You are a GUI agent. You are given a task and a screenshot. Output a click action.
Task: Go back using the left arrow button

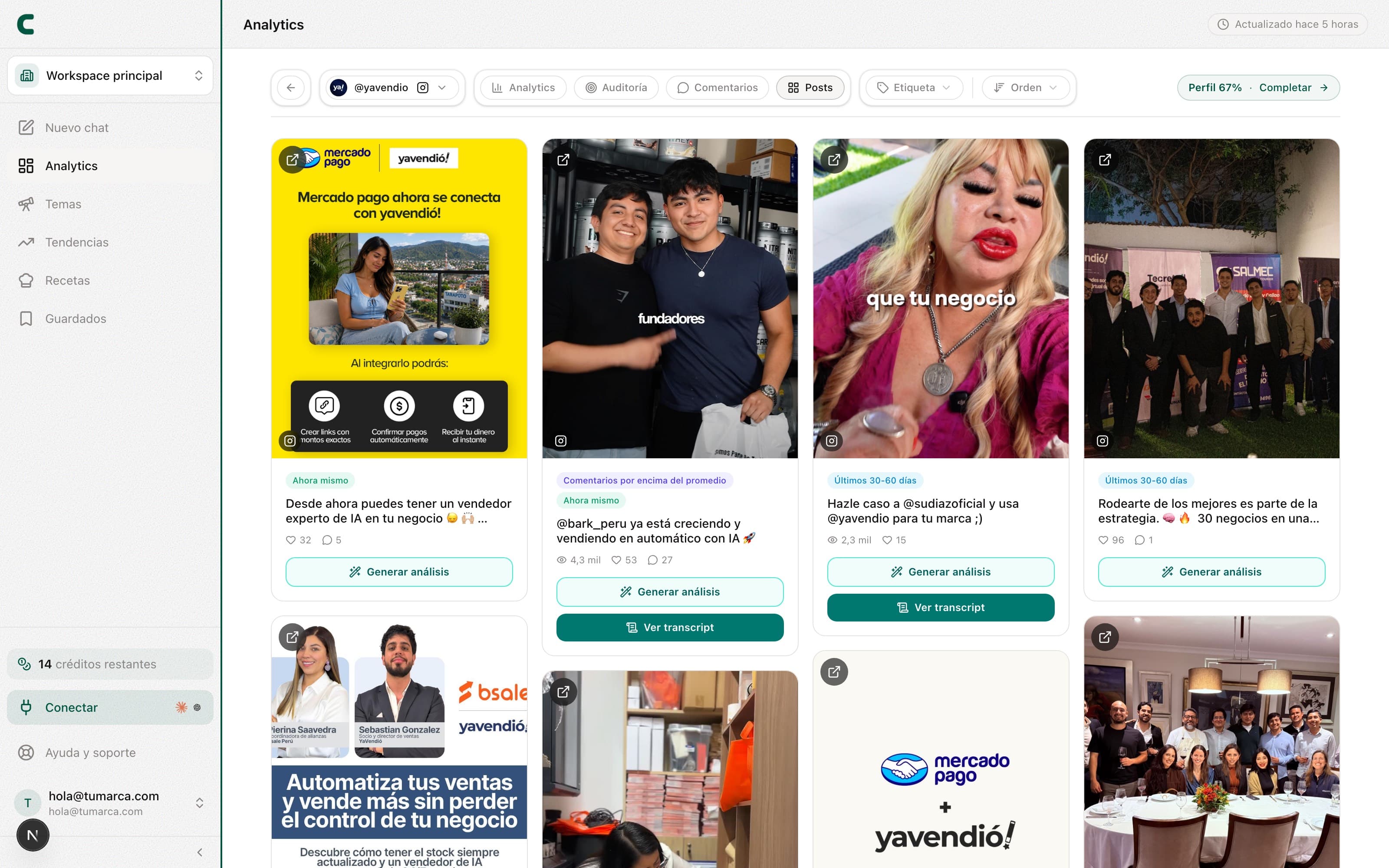click(290, 88)
